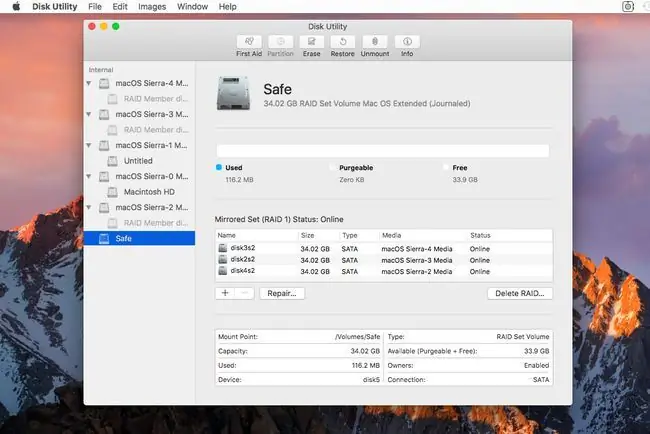Click the Safe volume title text
650x434 pixels.
(x=277, y=89)
